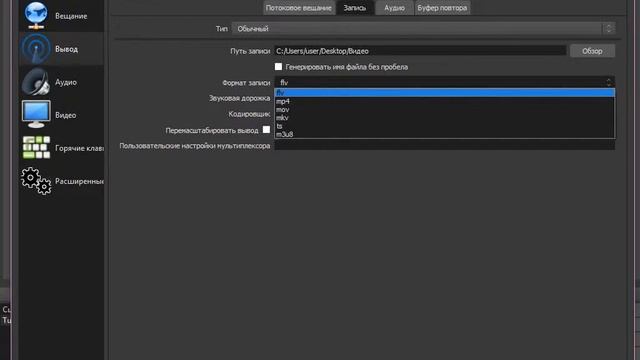
Task: Open Аудио speaker icon settings
Action: pyautogui.click(x=36, y=82)
